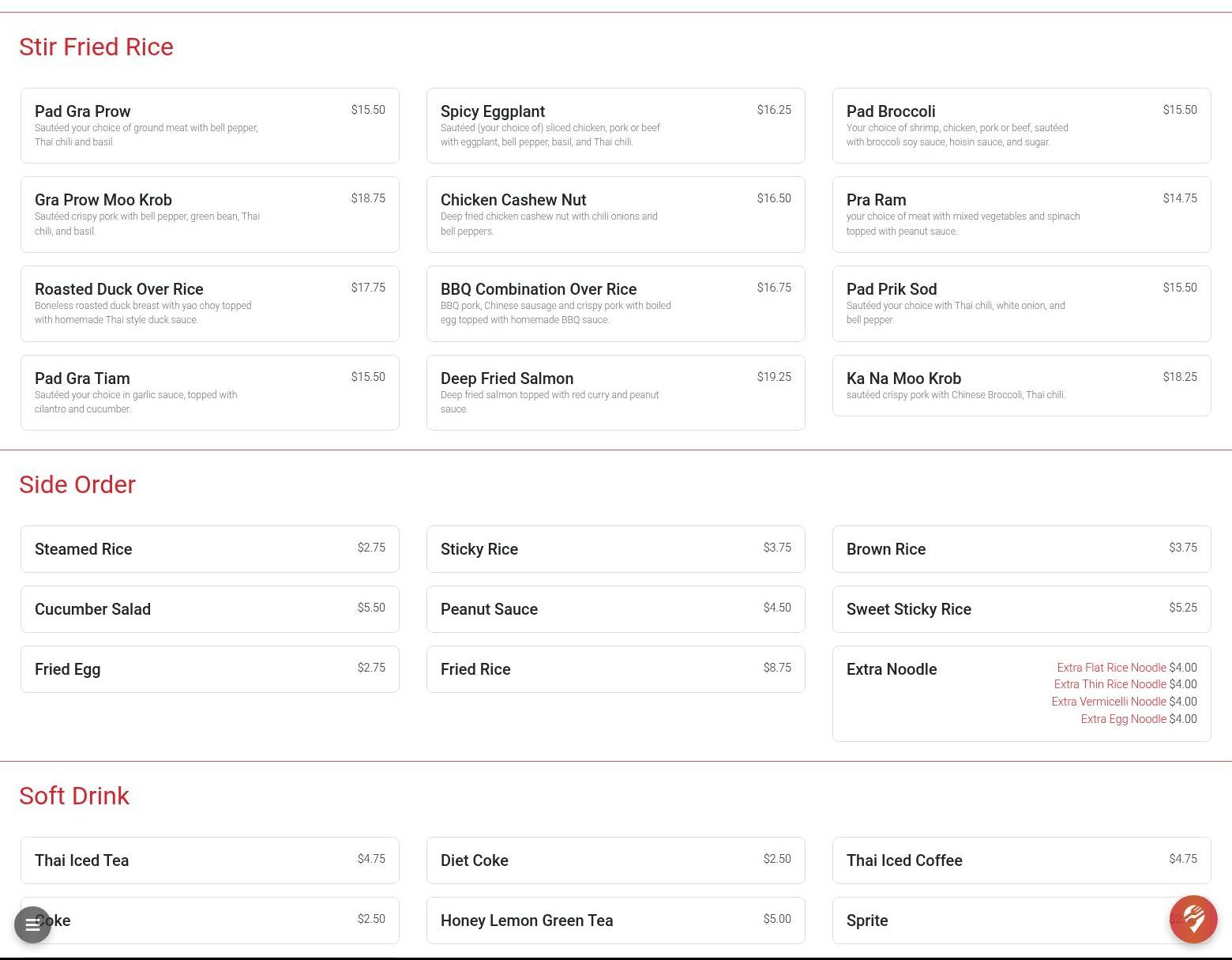The height and width of the screenshot is (960, 1232).
Task: Choose the Spicy Eggplant menu item
Action: tap(616, 126)
